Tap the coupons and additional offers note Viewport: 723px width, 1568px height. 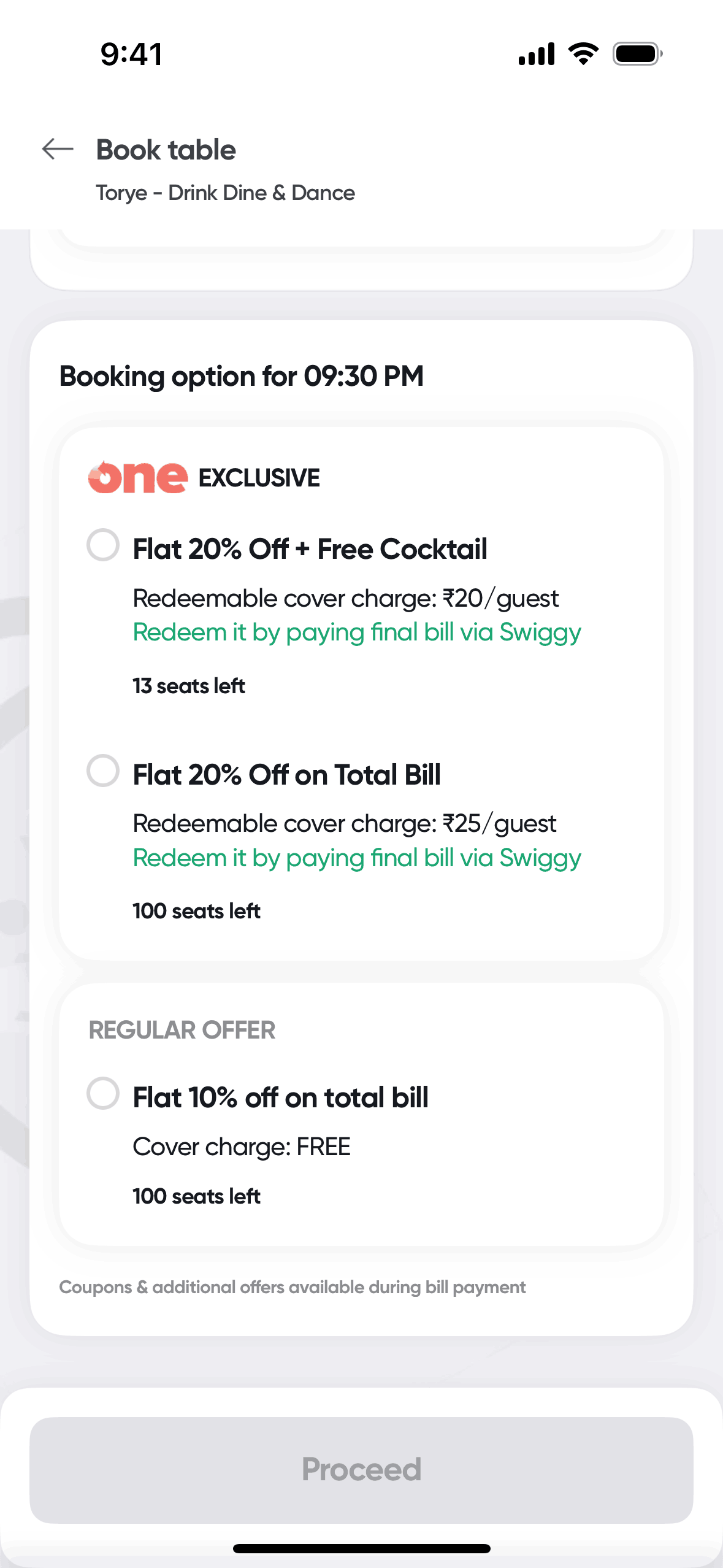coord(293,1287)
